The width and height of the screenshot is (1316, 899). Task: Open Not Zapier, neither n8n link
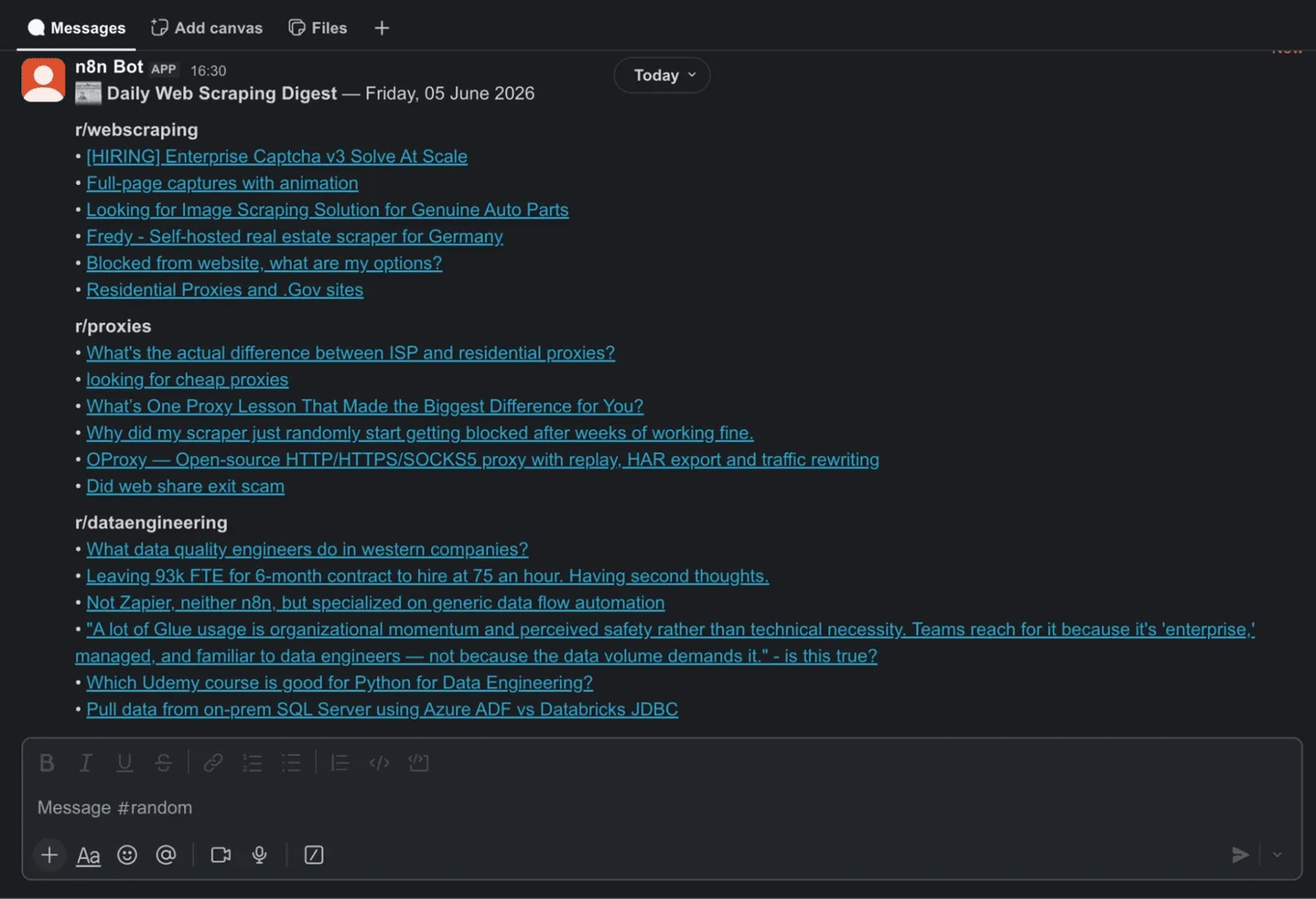point(375,603)
